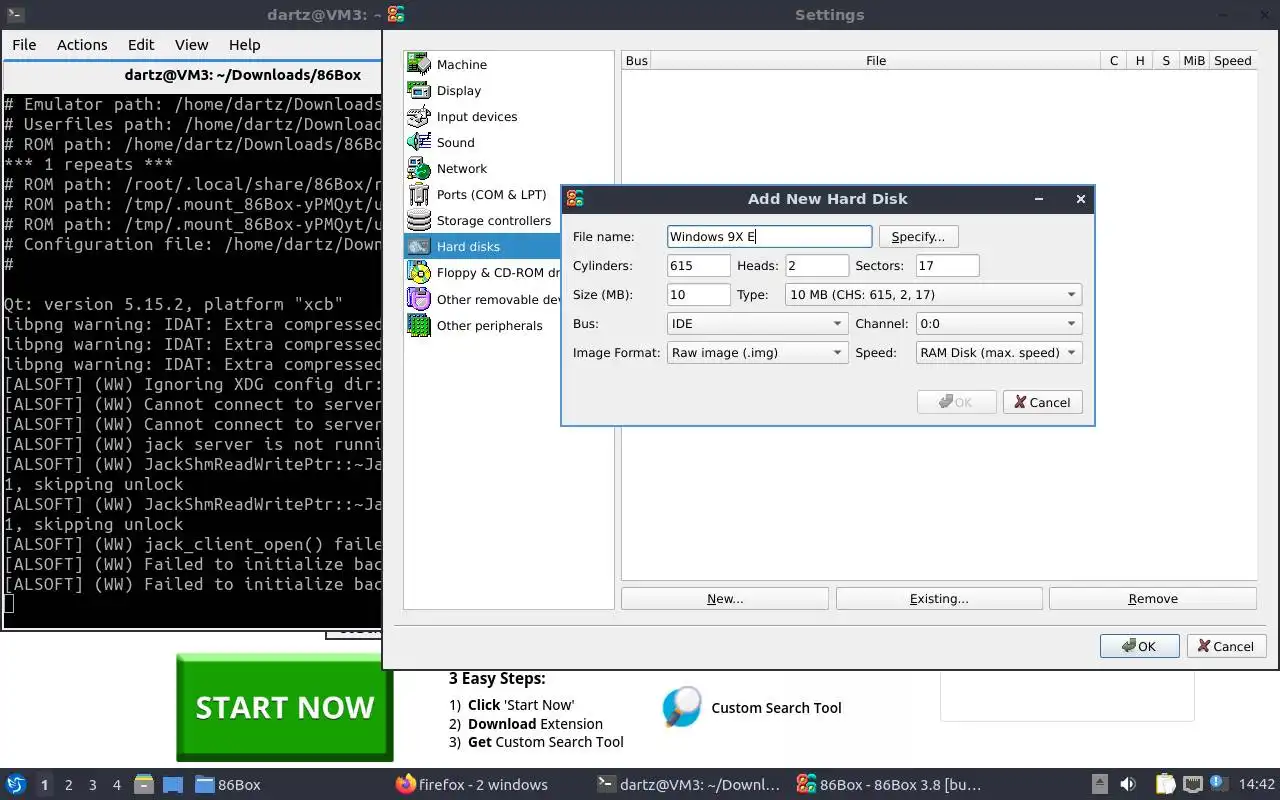Open the hard disk Type dropdown
Screen dimensions: 1280x800
pyautogui.click(x=933, y=295)
